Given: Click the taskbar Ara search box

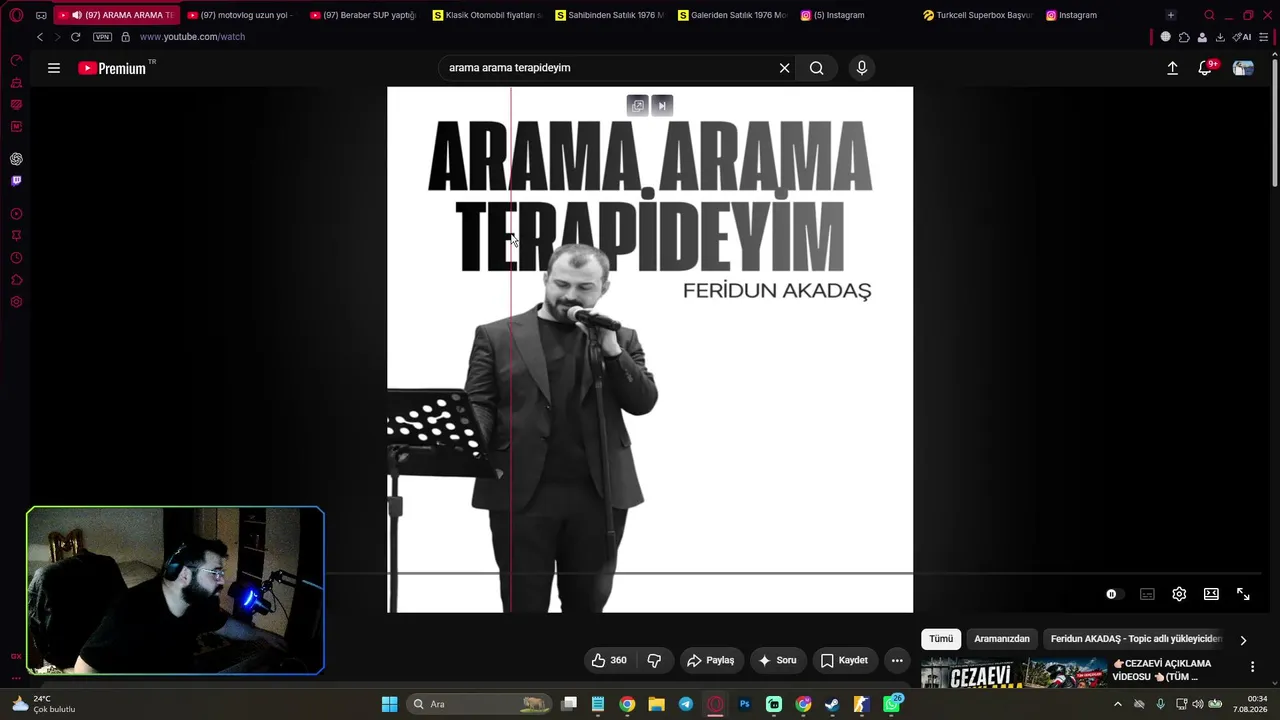Looking at the screenshot, I should (x=480, y=704).
